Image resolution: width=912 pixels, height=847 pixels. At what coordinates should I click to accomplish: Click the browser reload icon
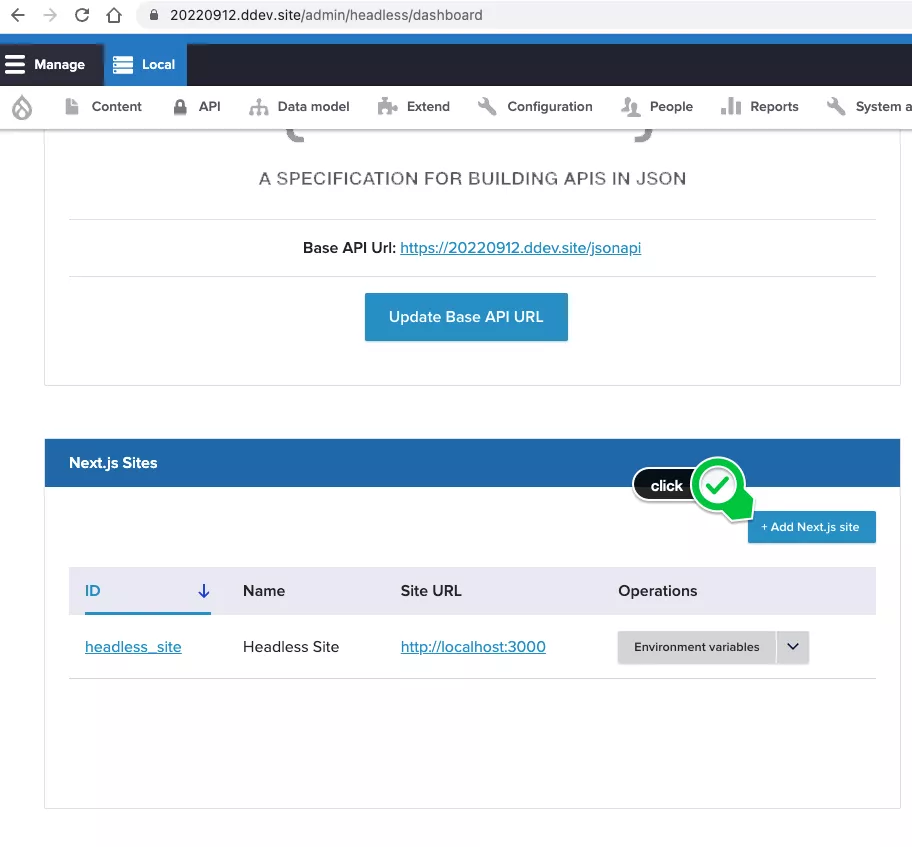82,15
